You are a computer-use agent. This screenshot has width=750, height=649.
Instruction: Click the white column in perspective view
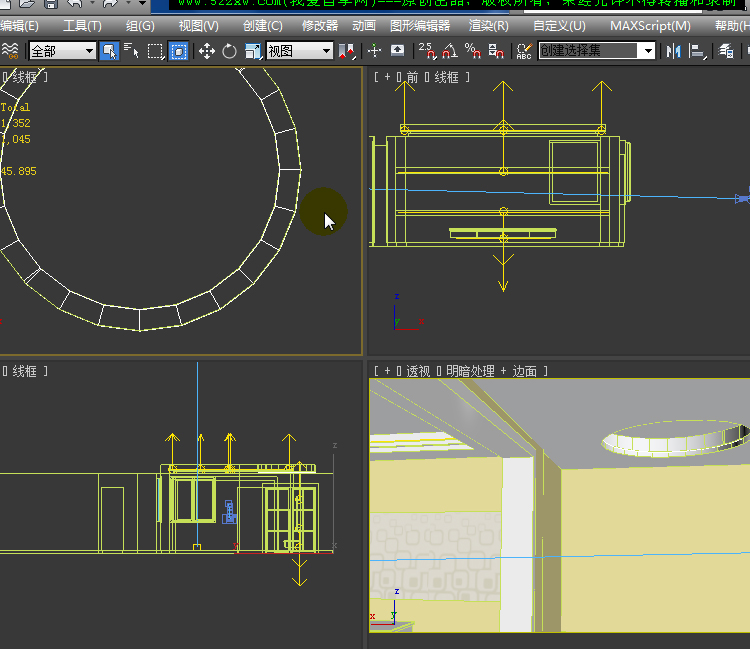[x=518, y=543]
